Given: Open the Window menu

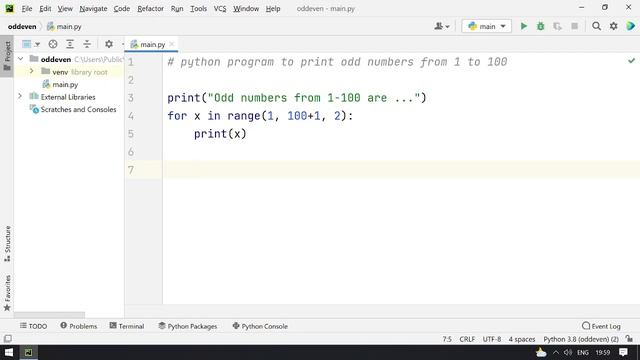Looking at the screenshot, I should pos(246,9).
